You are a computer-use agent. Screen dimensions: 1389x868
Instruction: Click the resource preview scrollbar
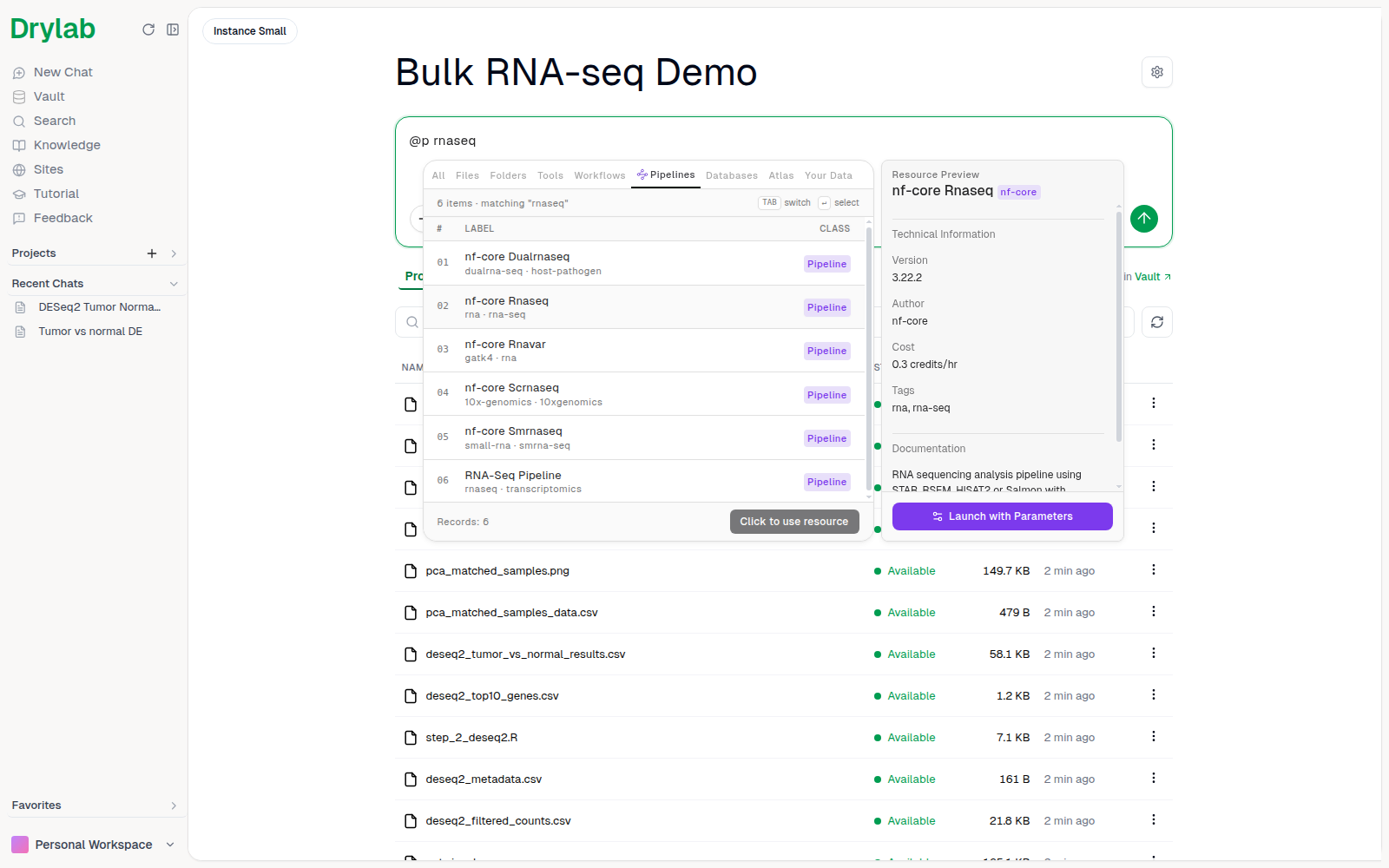pos(1119,325)
